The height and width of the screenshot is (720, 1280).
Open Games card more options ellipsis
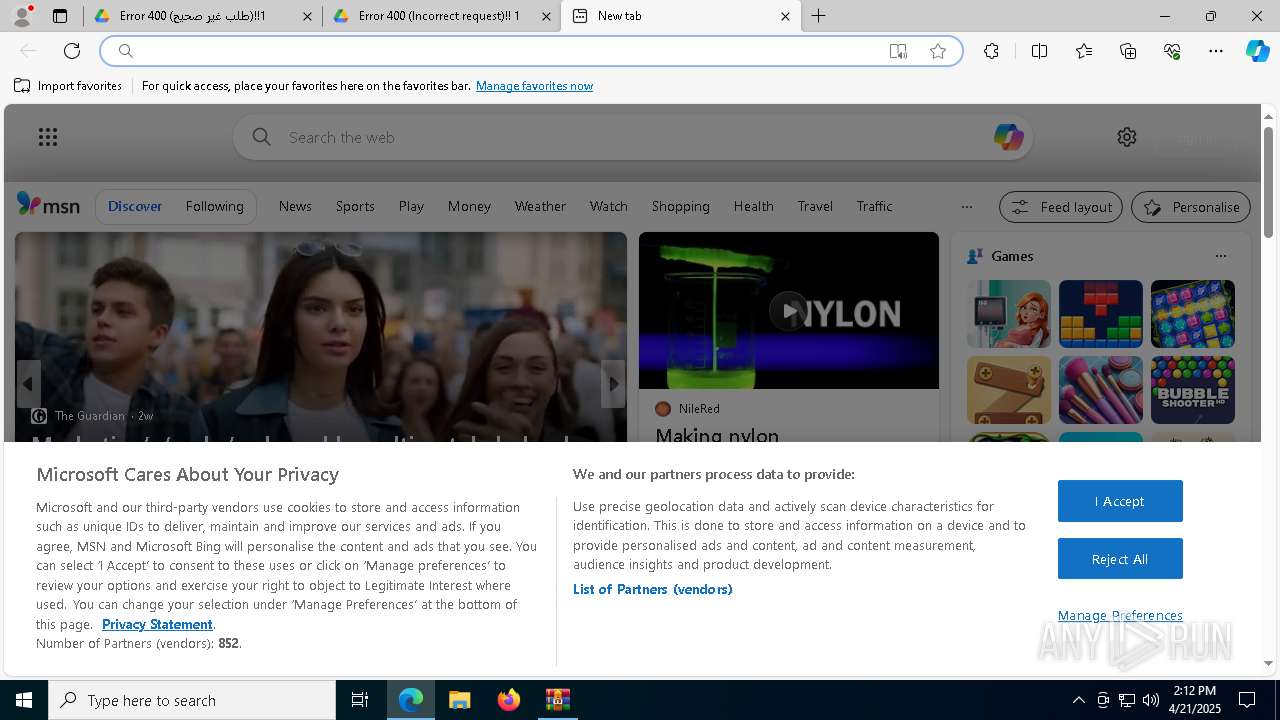[x=1220, y=256]
